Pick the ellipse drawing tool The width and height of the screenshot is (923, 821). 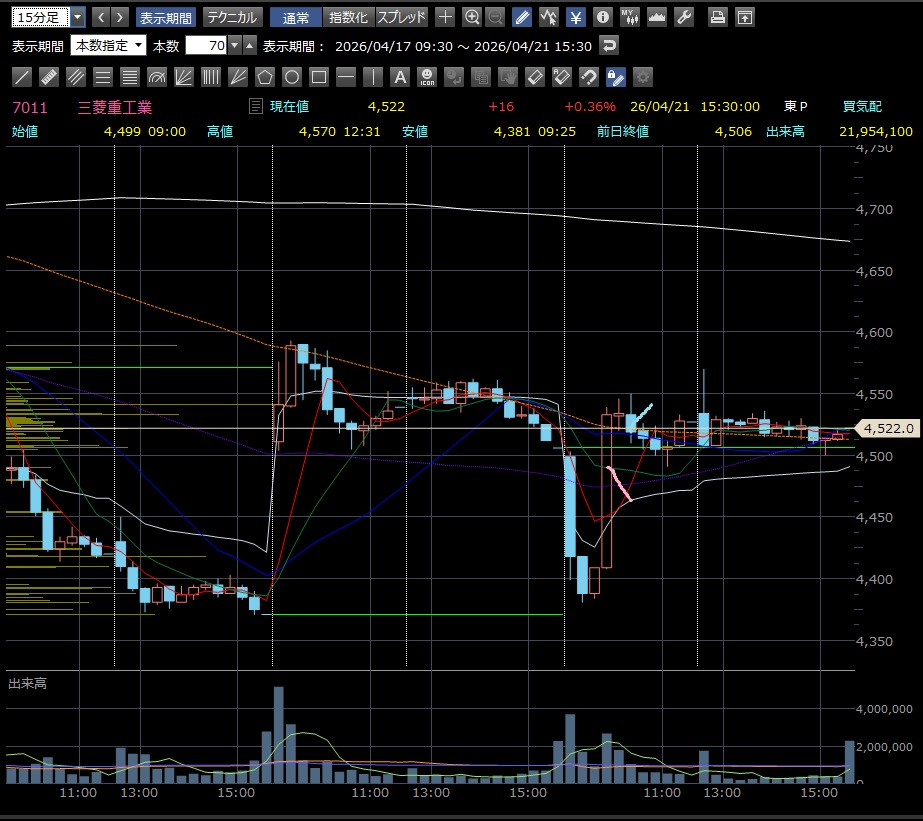(x=292, y=77)
